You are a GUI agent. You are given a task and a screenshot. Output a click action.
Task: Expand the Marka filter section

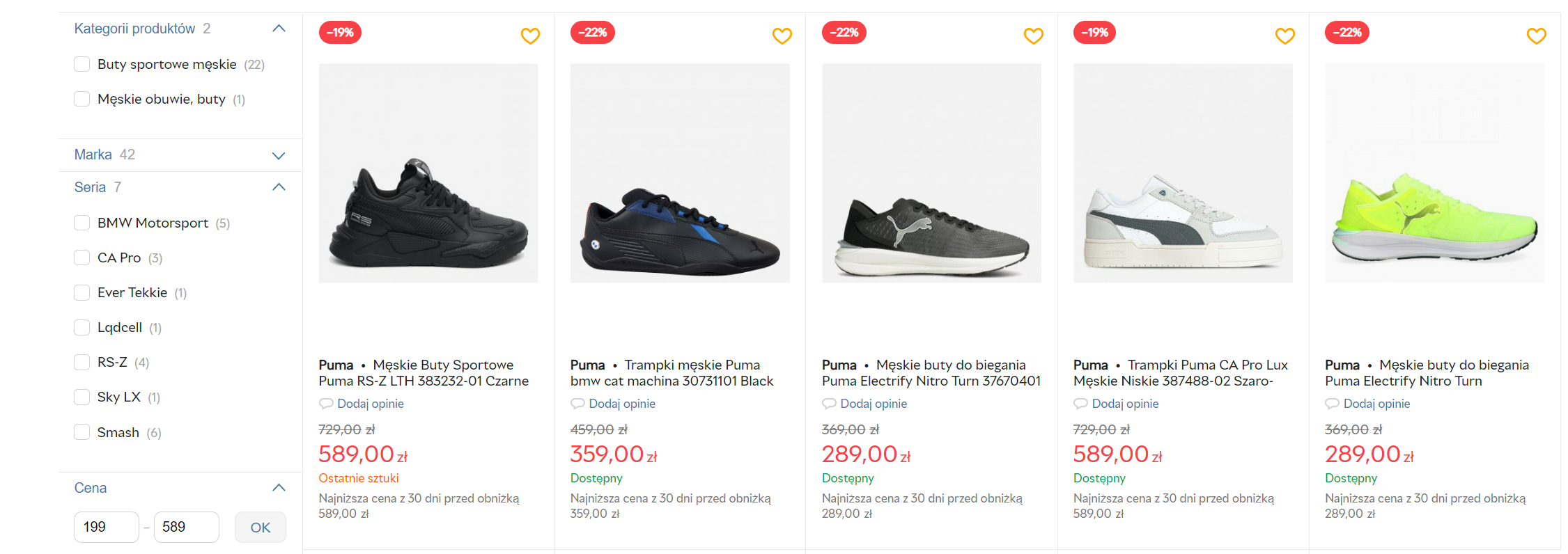pyautogui.click(x=279, y=155)
